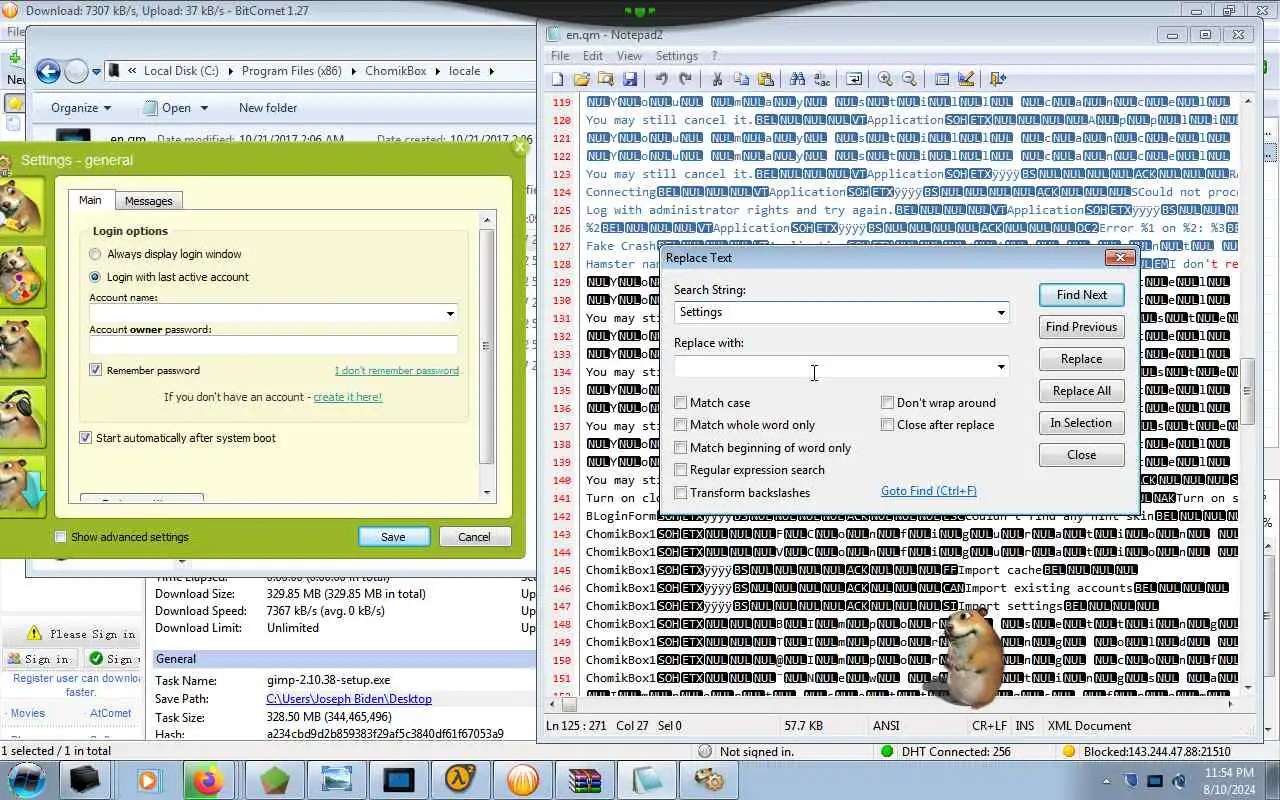1280x800 pixels.
Task: Open the Windows Start menu
Action: coord(27,779)
